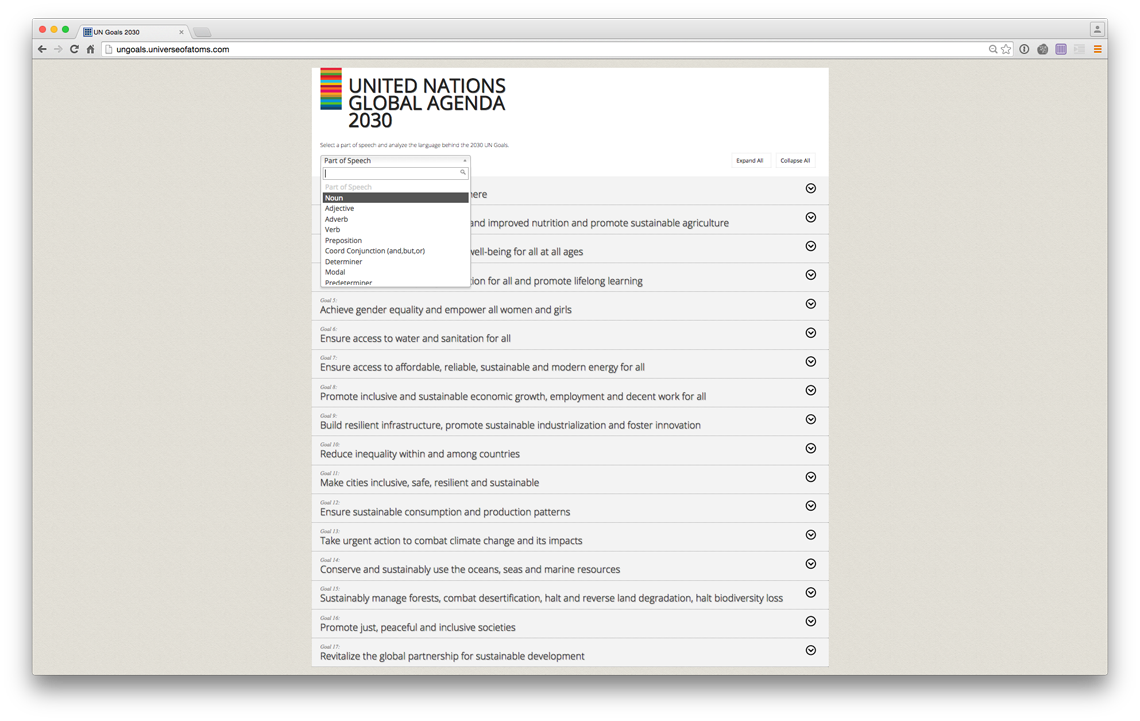This screenshot has height=721, width=1140.
Task: Reload the page with the refresh icon
Action: [x=74, y=49]
